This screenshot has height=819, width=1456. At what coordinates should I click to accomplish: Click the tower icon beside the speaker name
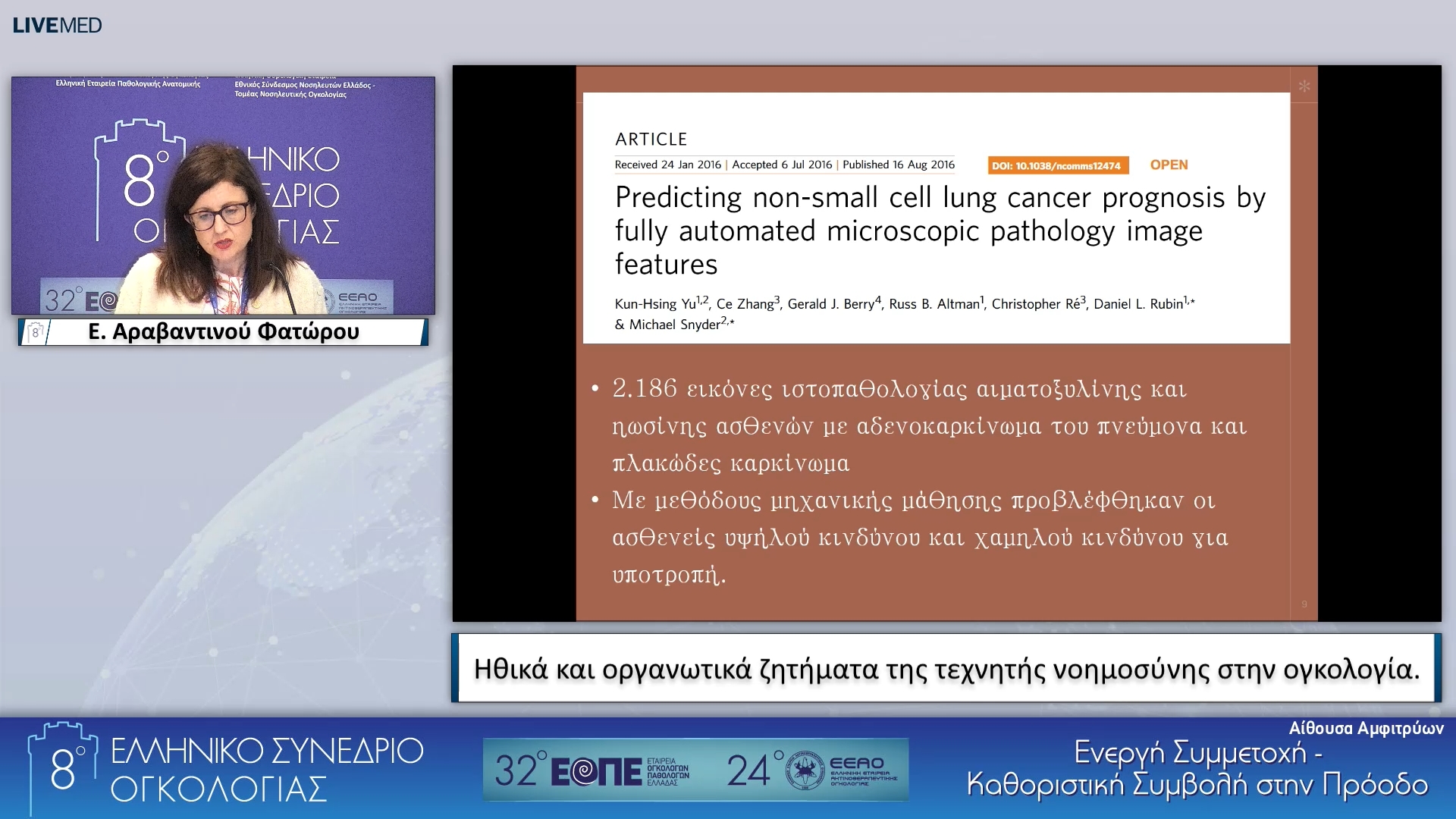(35, 332)
